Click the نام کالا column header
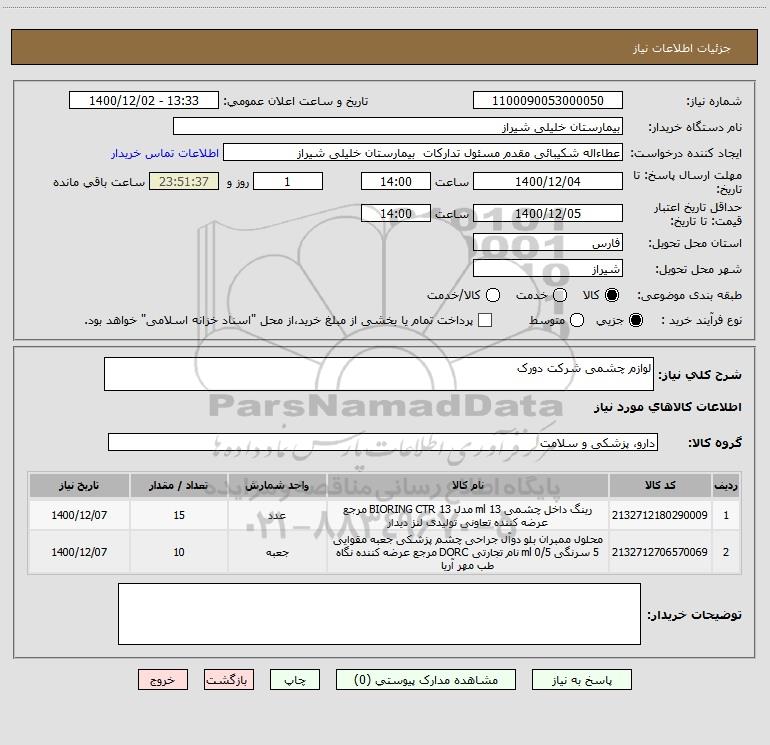The height and width of the screenshot is (745, 770). click(x=468, y=485)
